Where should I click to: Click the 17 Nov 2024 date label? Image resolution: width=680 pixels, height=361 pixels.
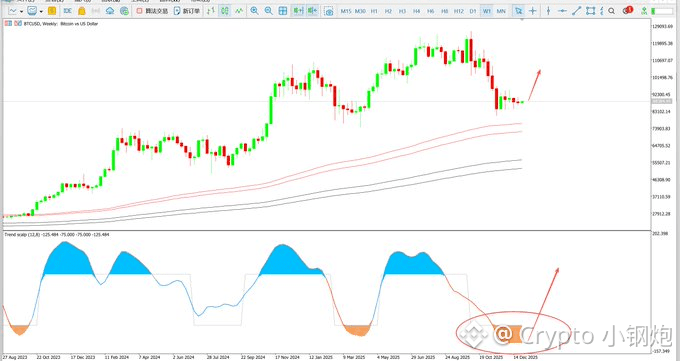pos(288,358)
